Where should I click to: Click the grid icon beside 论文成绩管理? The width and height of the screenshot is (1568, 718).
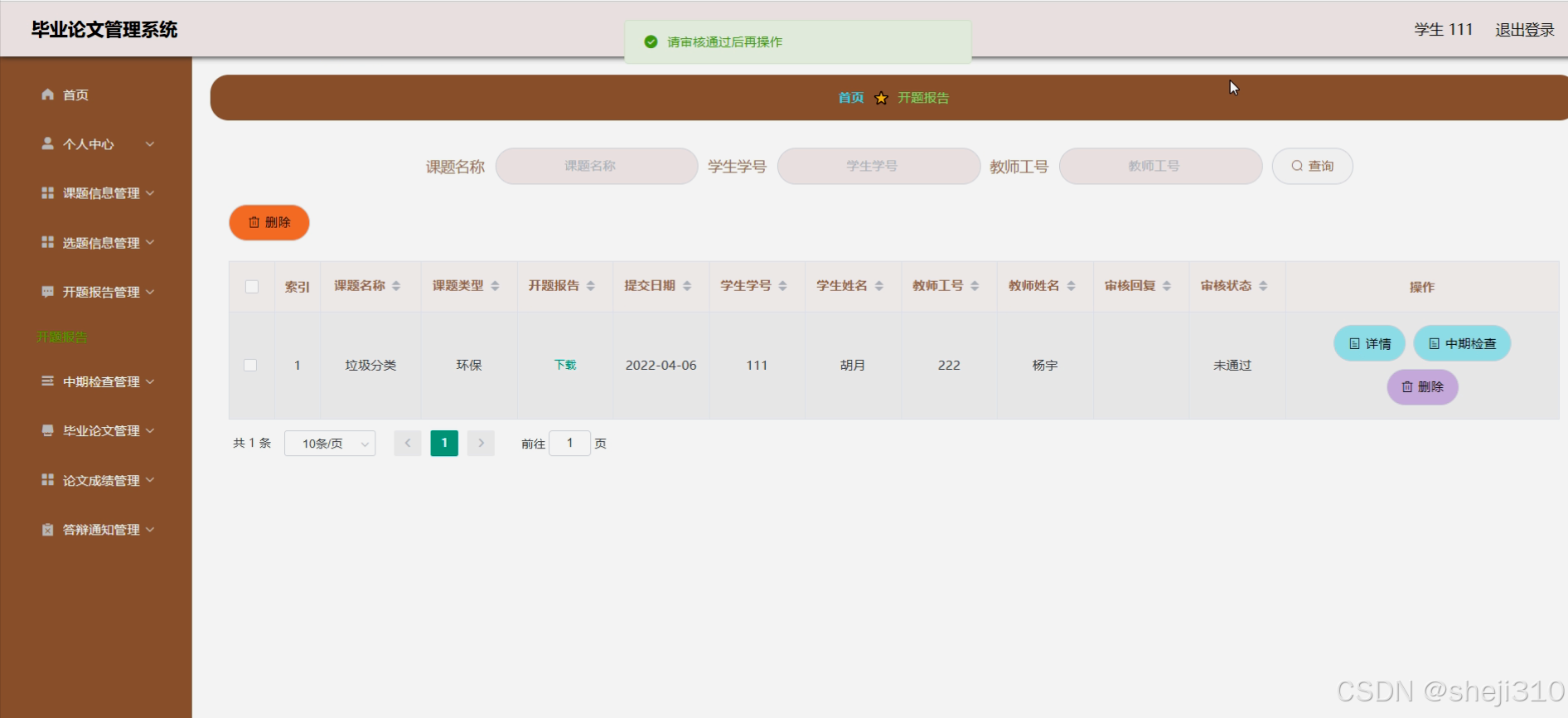point(47,480)
